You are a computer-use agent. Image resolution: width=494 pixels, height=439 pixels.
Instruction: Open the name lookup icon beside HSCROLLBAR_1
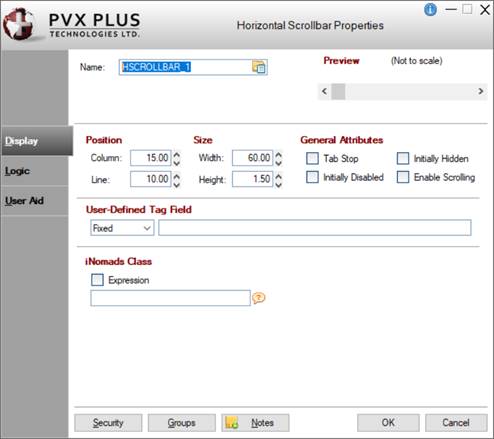click(259, 67)
